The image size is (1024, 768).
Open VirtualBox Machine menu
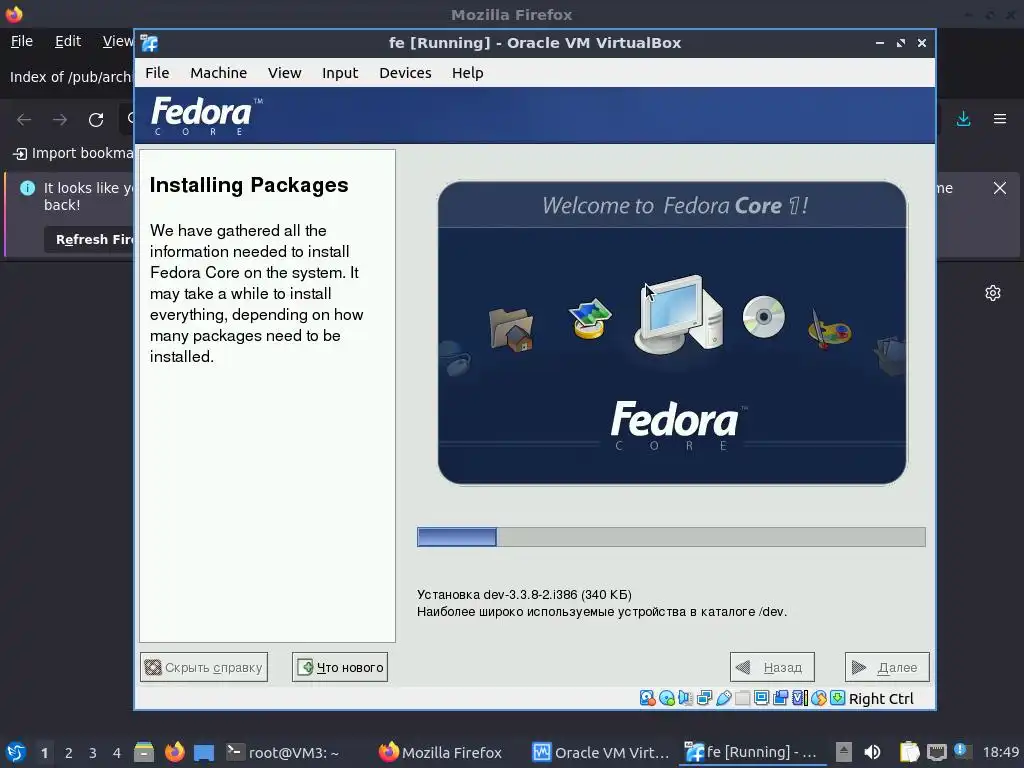219,73
